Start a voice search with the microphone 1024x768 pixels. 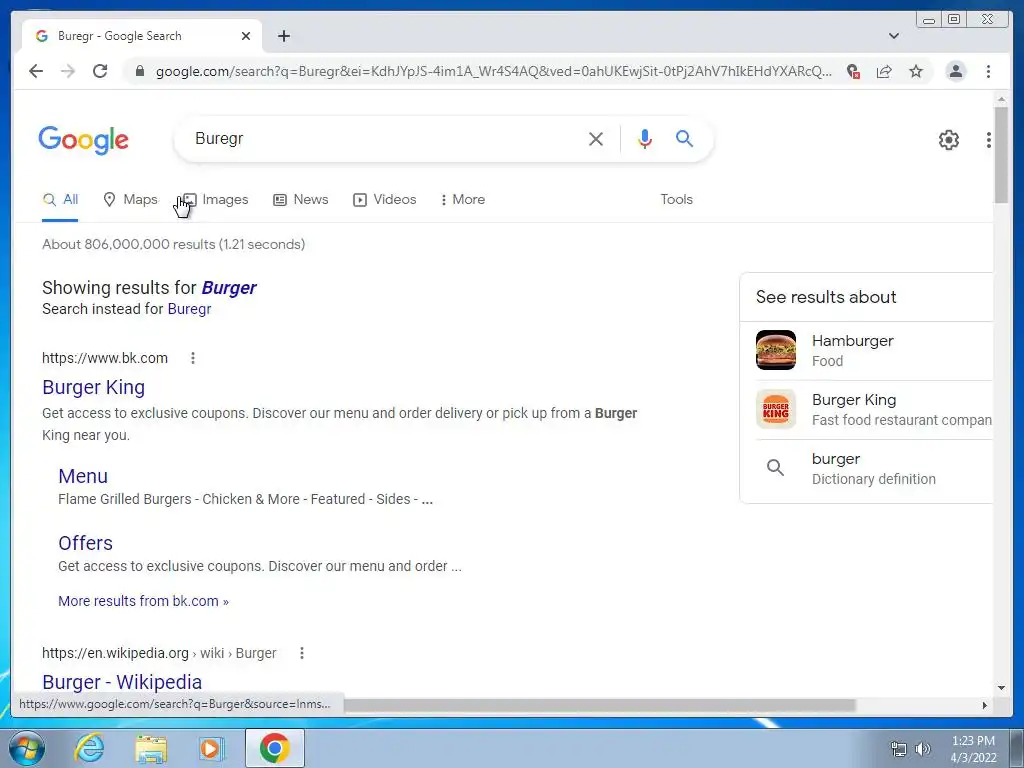pyautogui.click(x=645, y=138)
